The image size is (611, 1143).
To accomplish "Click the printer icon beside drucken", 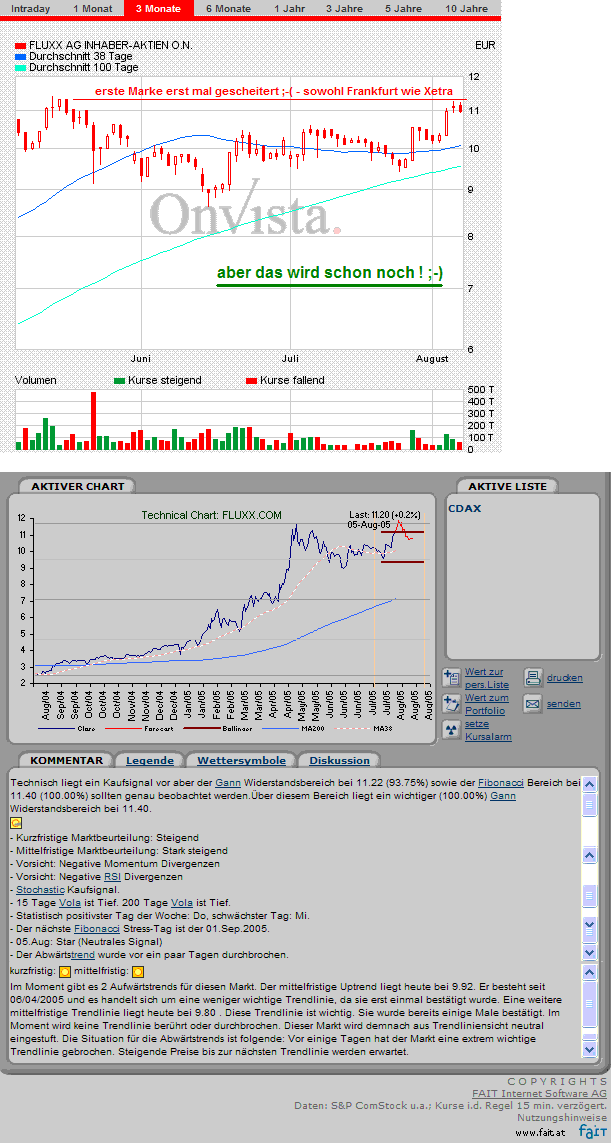I will tap(533, 677).
